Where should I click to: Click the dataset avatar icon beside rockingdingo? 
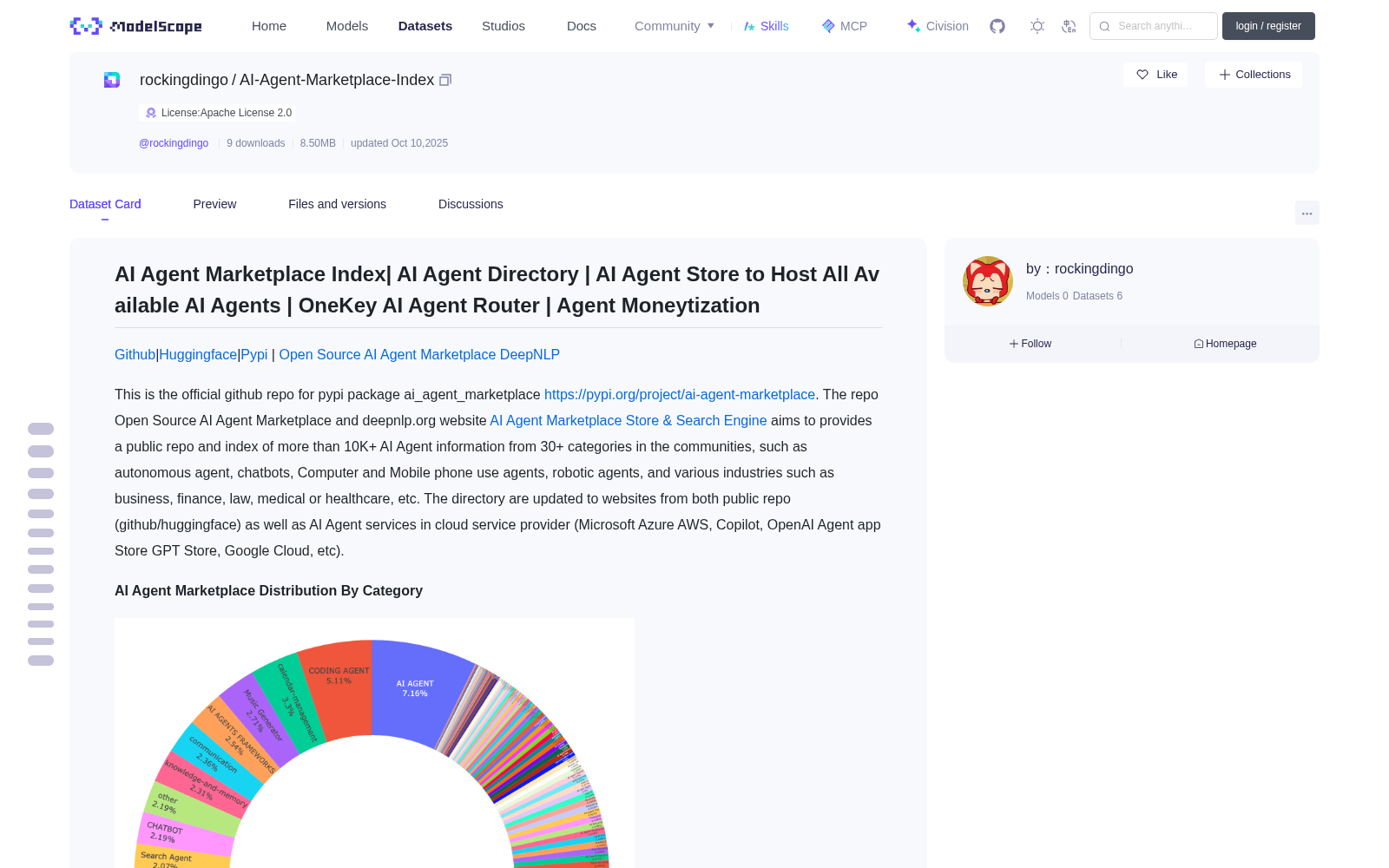click(112, 80)
